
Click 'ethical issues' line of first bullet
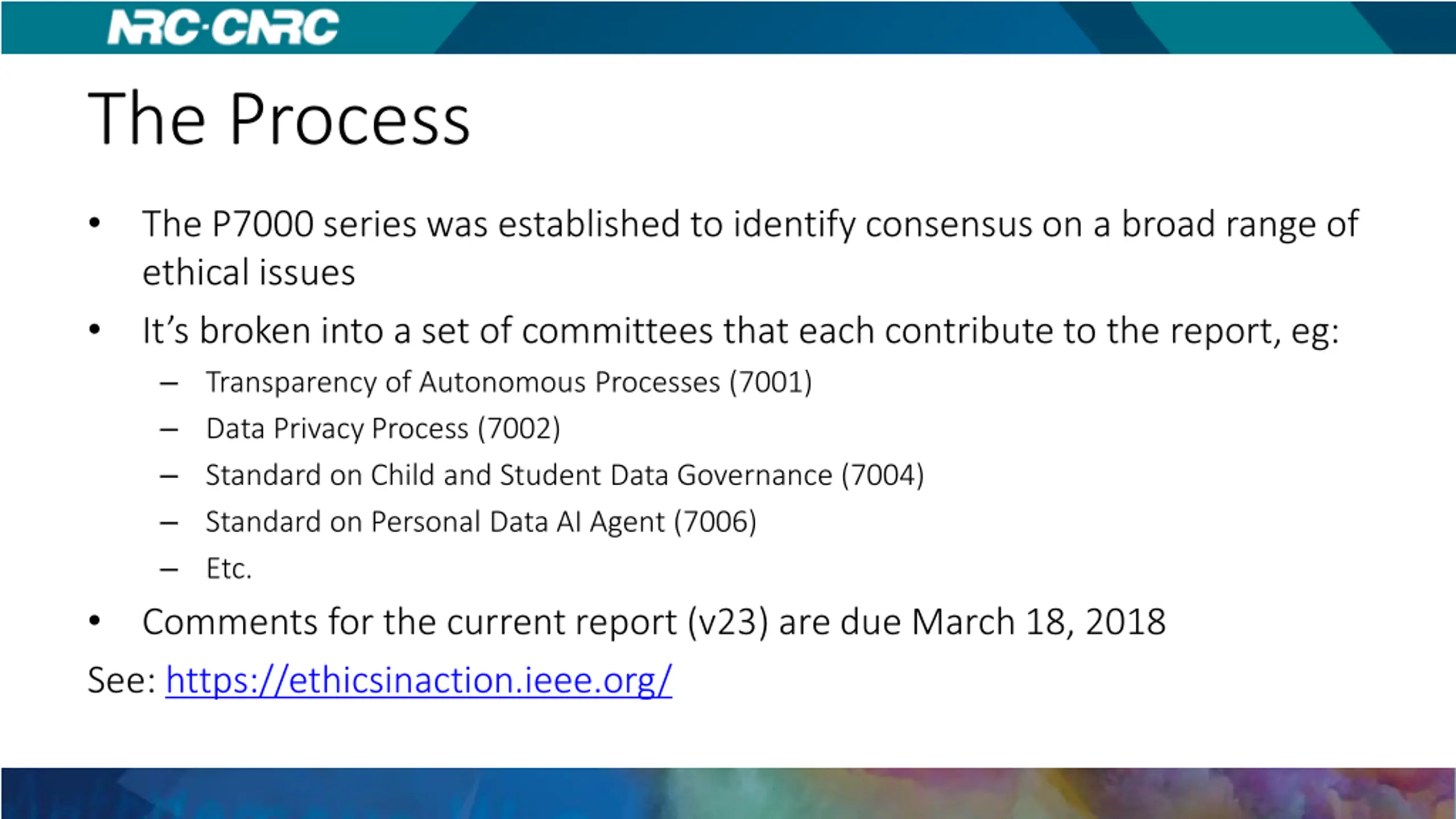[249, 272]
